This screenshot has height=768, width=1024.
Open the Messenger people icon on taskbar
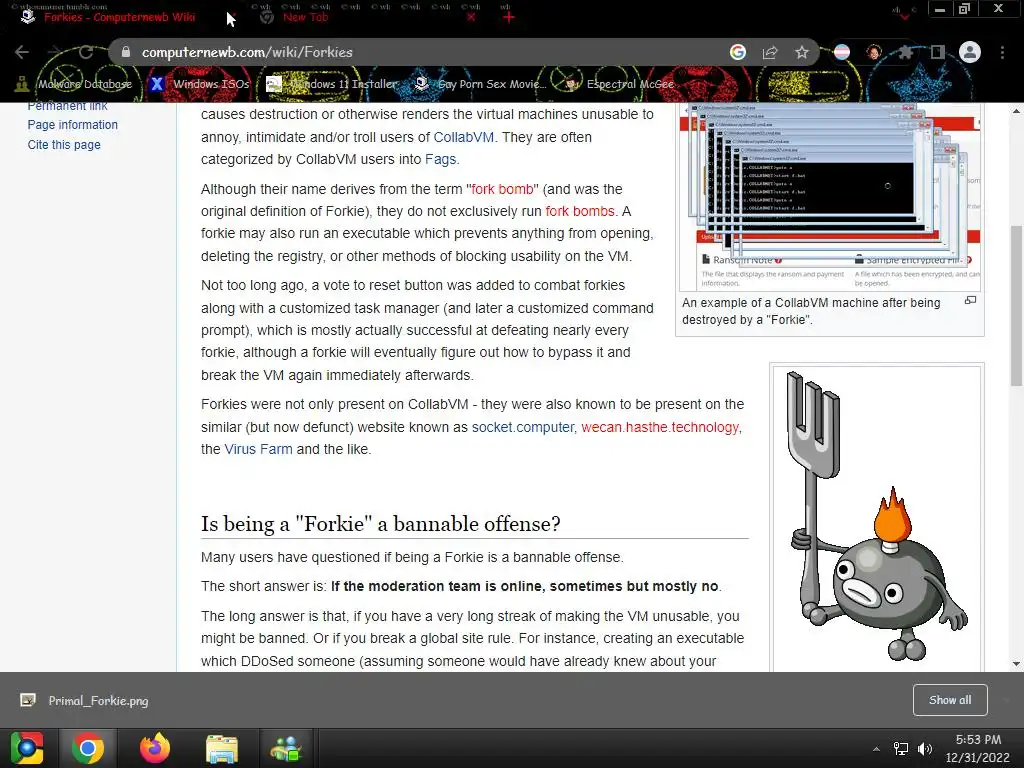click(x=286, y=748)
